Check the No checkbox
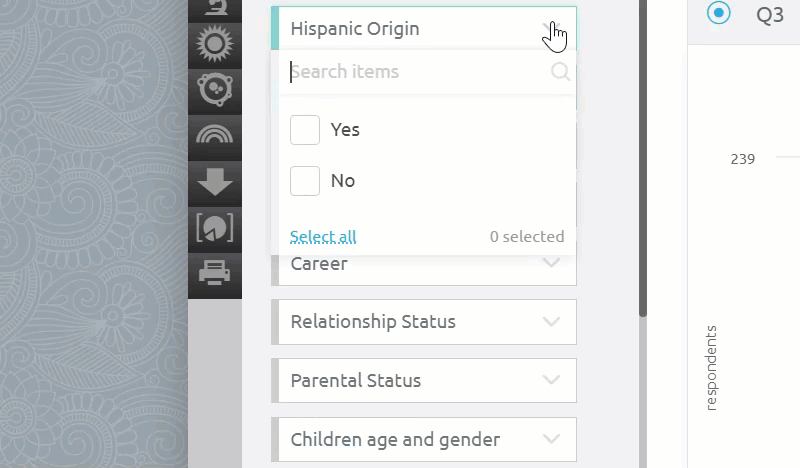800x468 pixels. pos(305,181)
